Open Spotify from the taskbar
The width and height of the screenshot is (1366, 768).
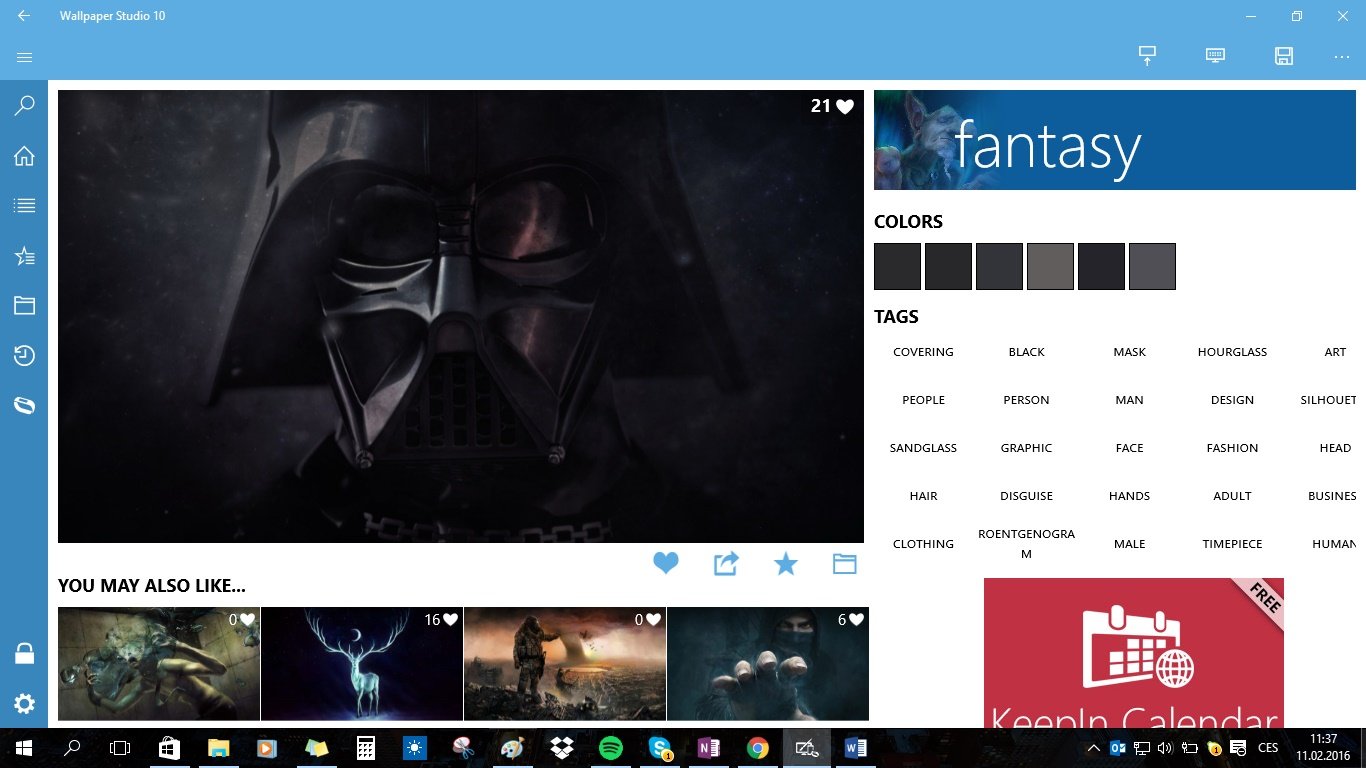coord(611,748)
